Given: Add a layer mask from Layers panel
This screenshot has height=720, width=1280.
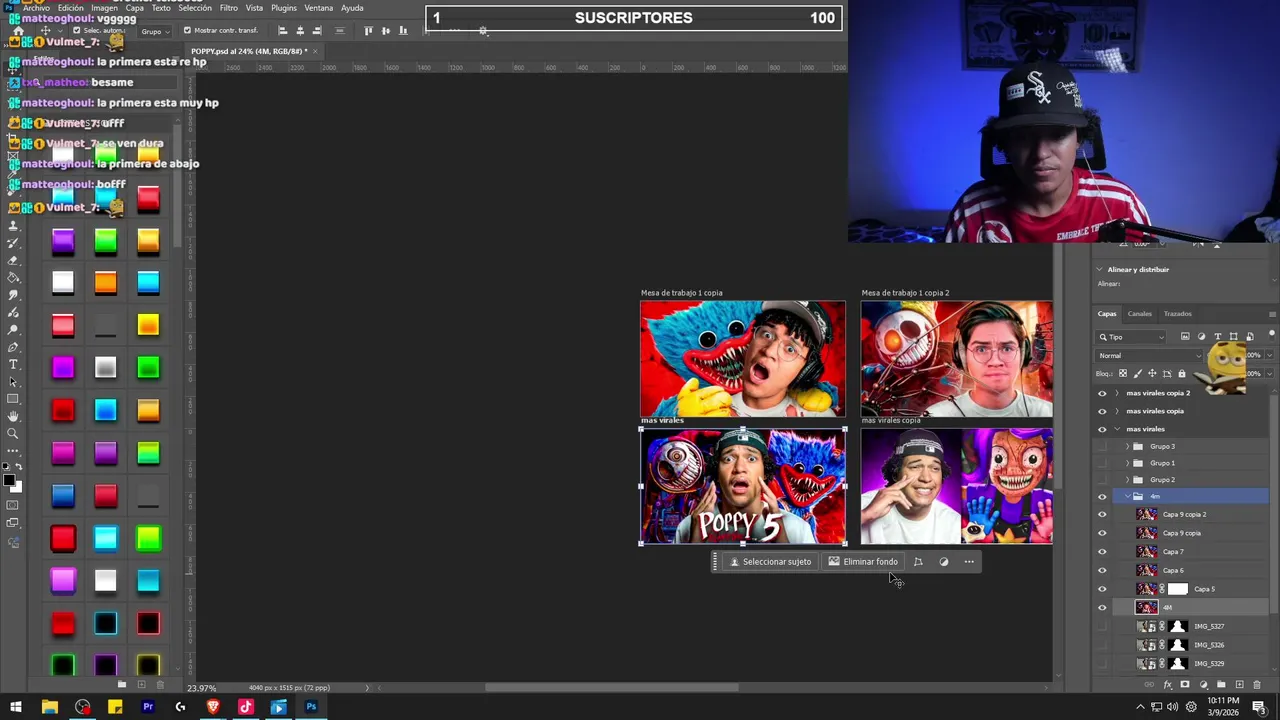Looking at the screenshot, I should (1185, 685).
